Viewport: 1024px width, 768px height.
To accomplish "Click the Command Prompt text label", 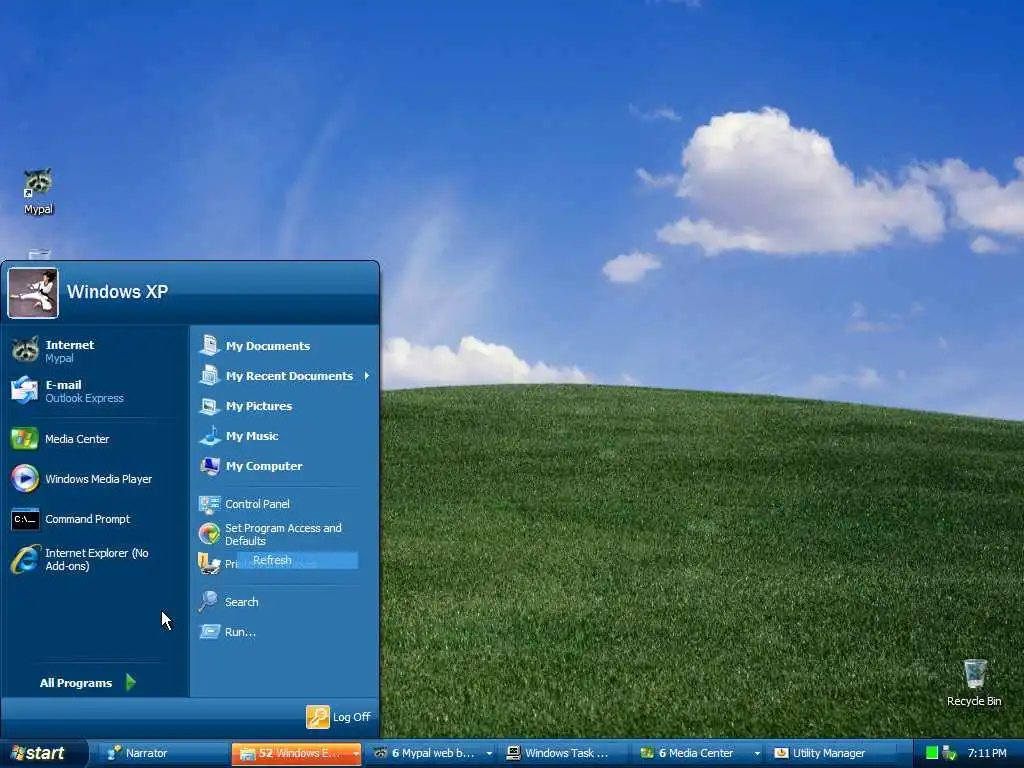I will click(88, 519).
